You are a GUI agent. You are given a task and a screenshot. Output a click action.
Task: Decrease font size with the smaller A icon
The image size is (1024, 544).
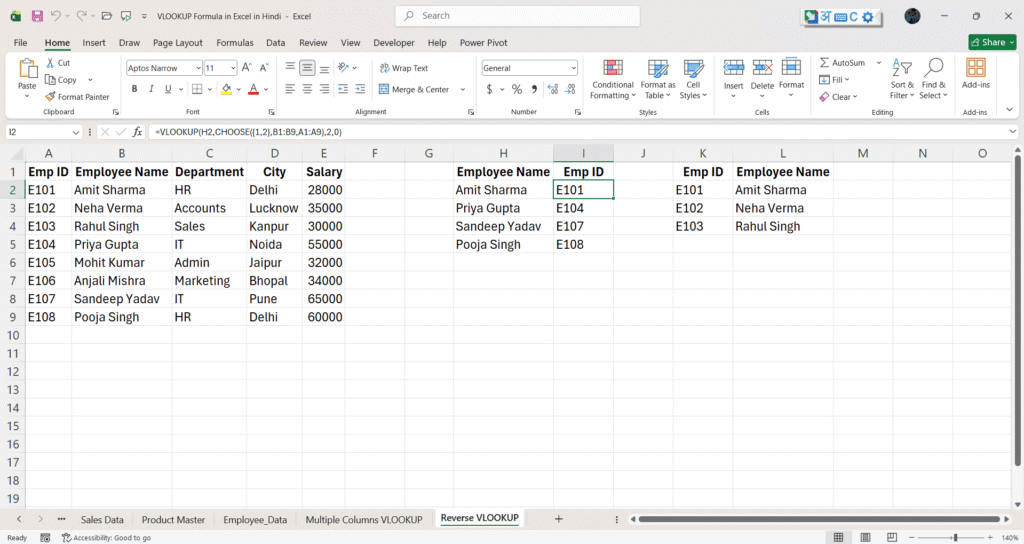264,67
